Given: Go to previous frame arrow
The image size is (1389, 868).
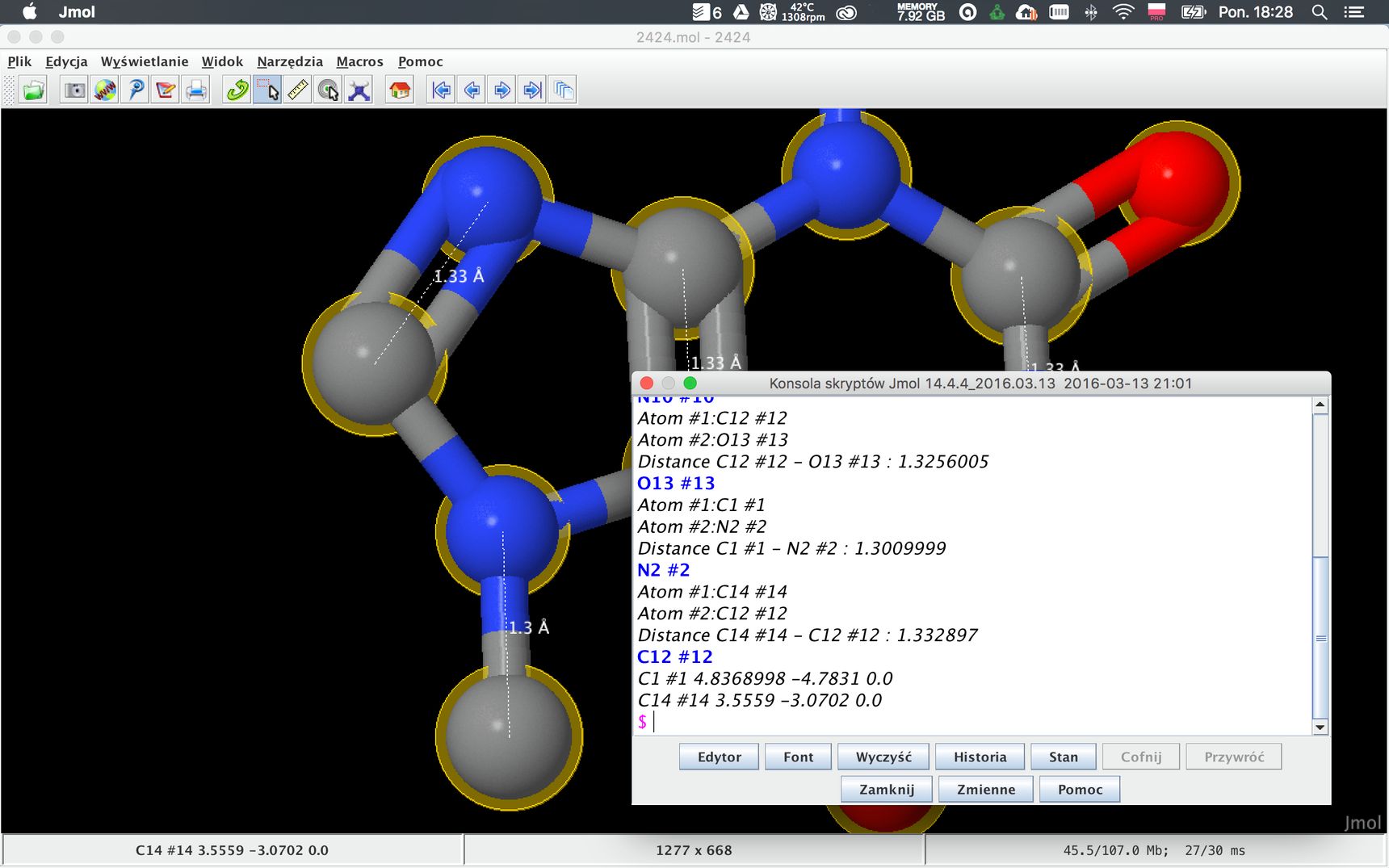Looking at the screenshot, I should click(x=472, y=90).
